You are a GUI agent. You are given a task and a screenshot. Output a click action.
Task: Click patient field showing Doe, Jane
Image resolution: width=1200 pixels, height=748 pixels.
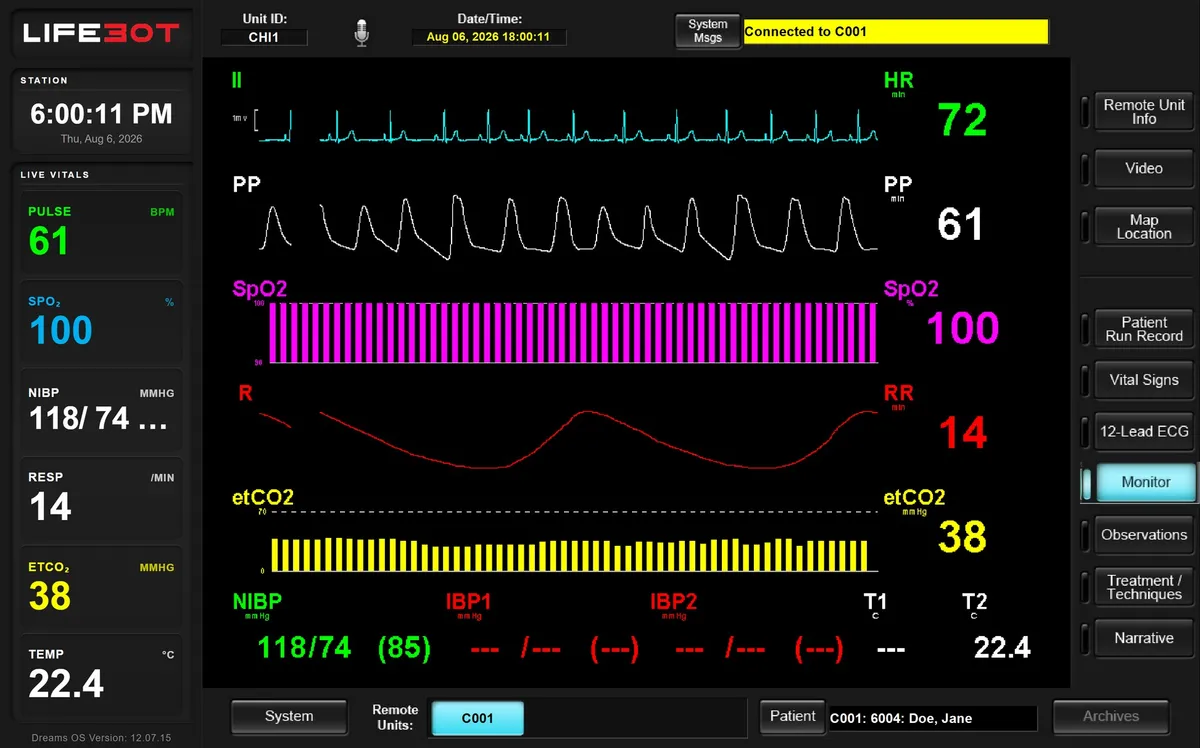pos(933,718)
